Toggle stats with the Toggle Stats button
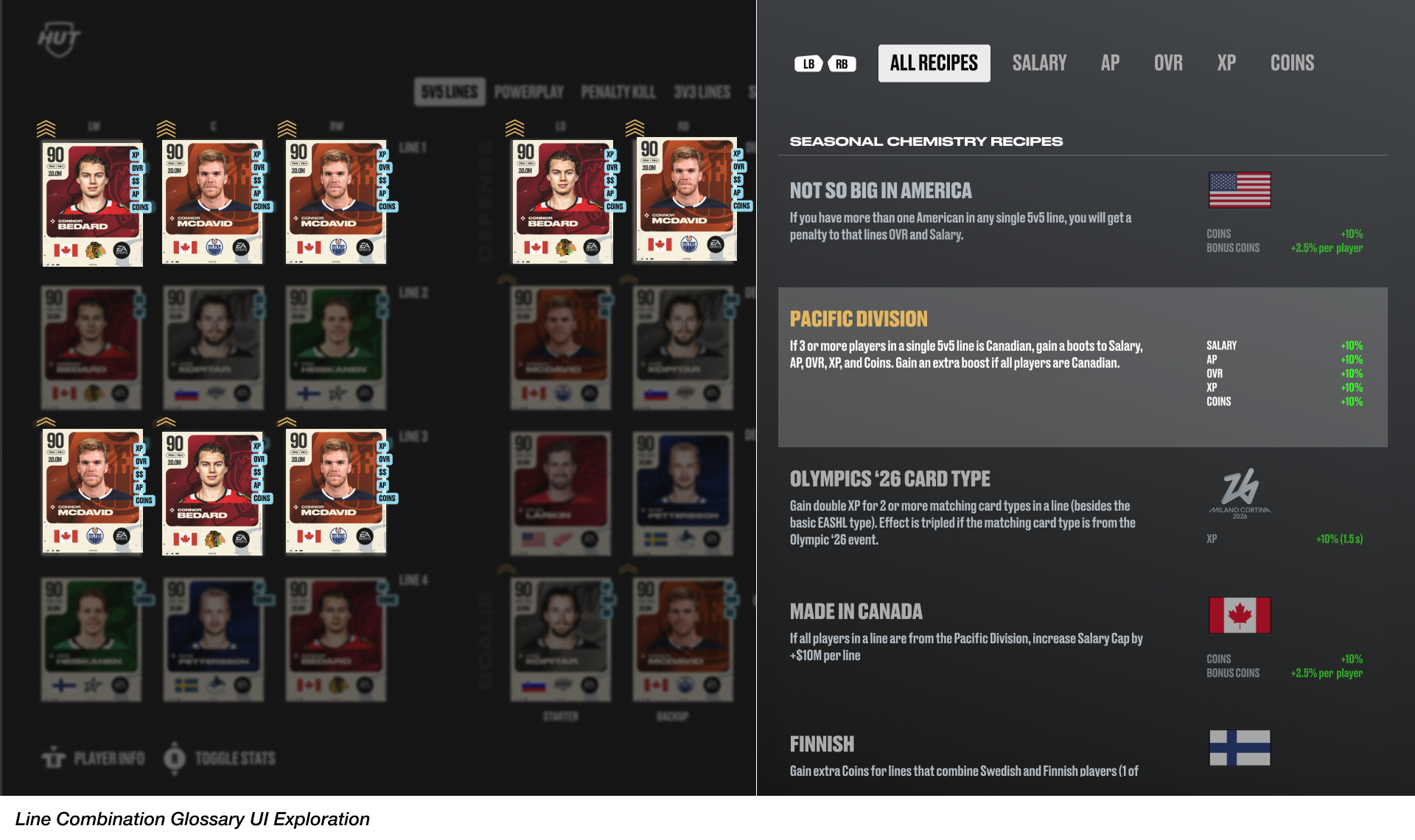This screenshot has width=1415, height=840. tap(220, 758)
